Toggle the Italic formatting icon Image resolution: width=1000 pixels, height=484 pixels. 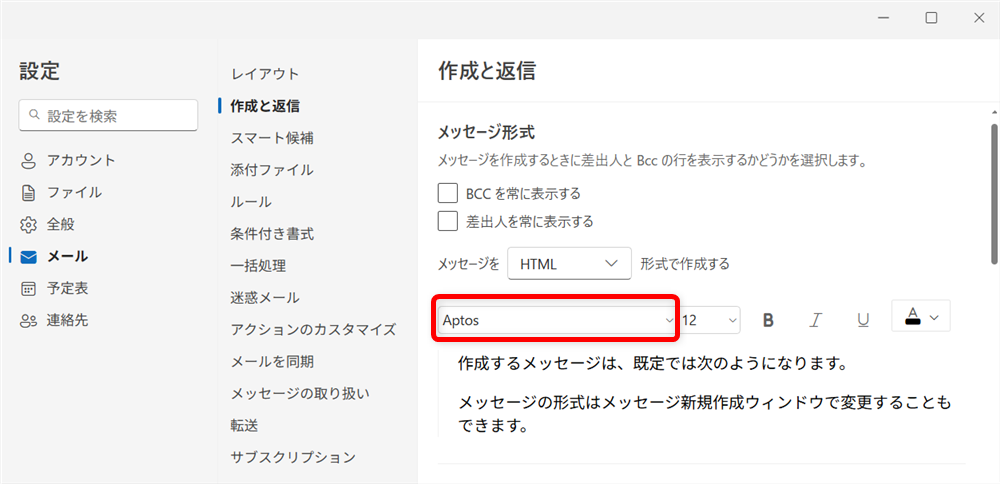pyautogui.click(x=816, y=320)
